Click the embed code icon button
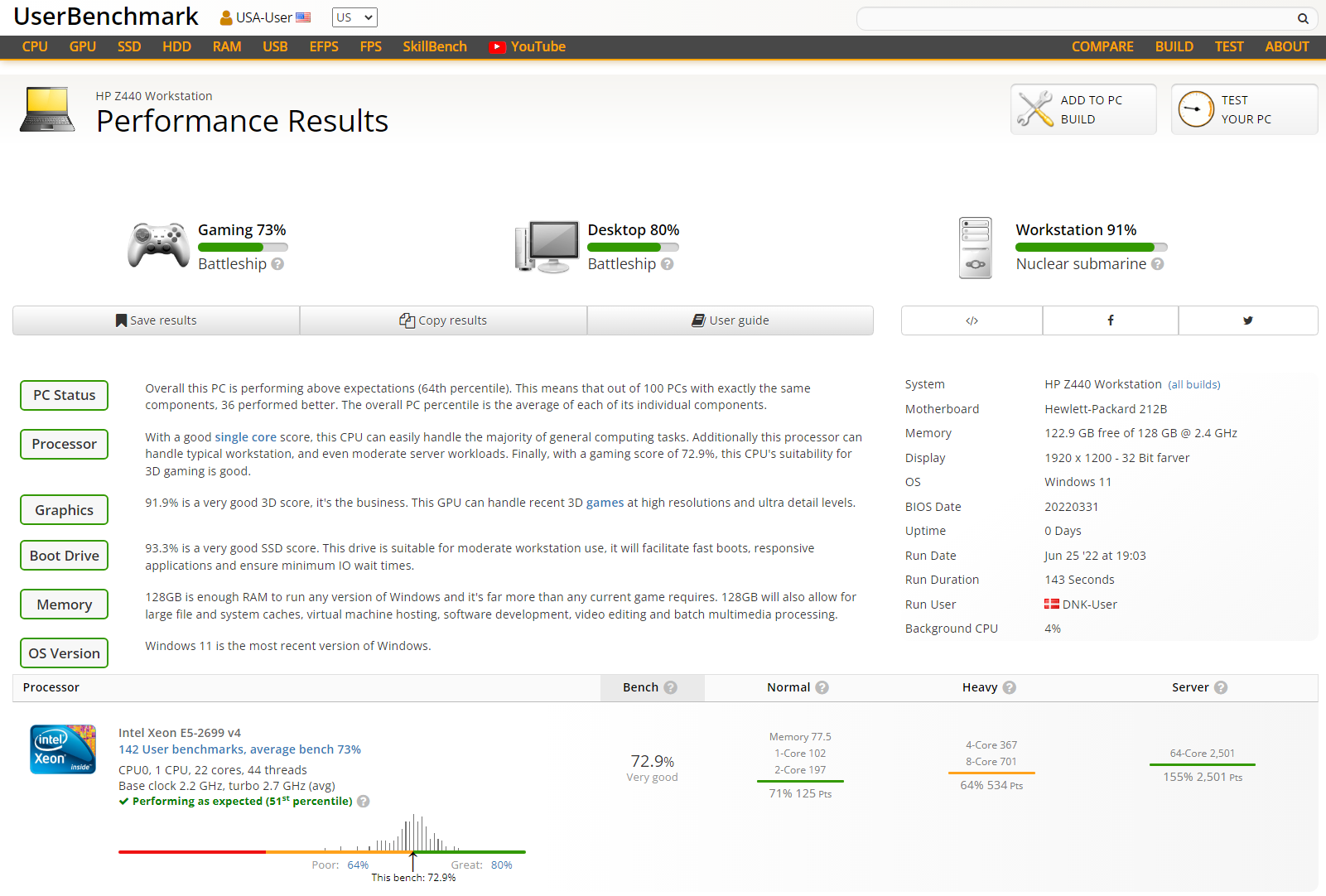1326x896 pixels. click(972, 320)
